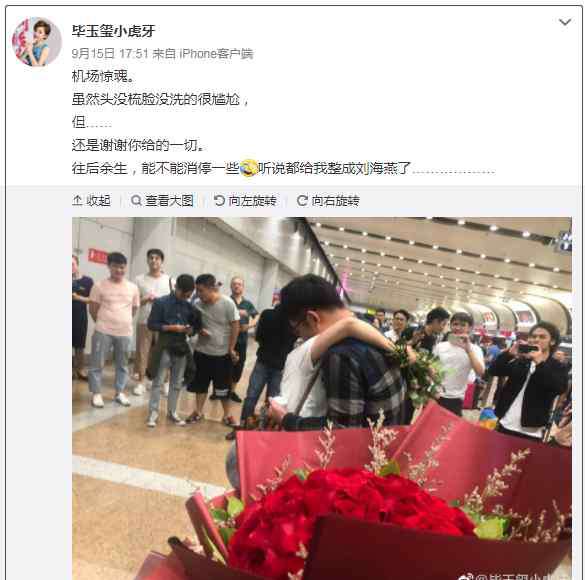Rotate image left with 向左旋转
The height and width of the screenshot is (580, 585).
[x=245, y=201]
